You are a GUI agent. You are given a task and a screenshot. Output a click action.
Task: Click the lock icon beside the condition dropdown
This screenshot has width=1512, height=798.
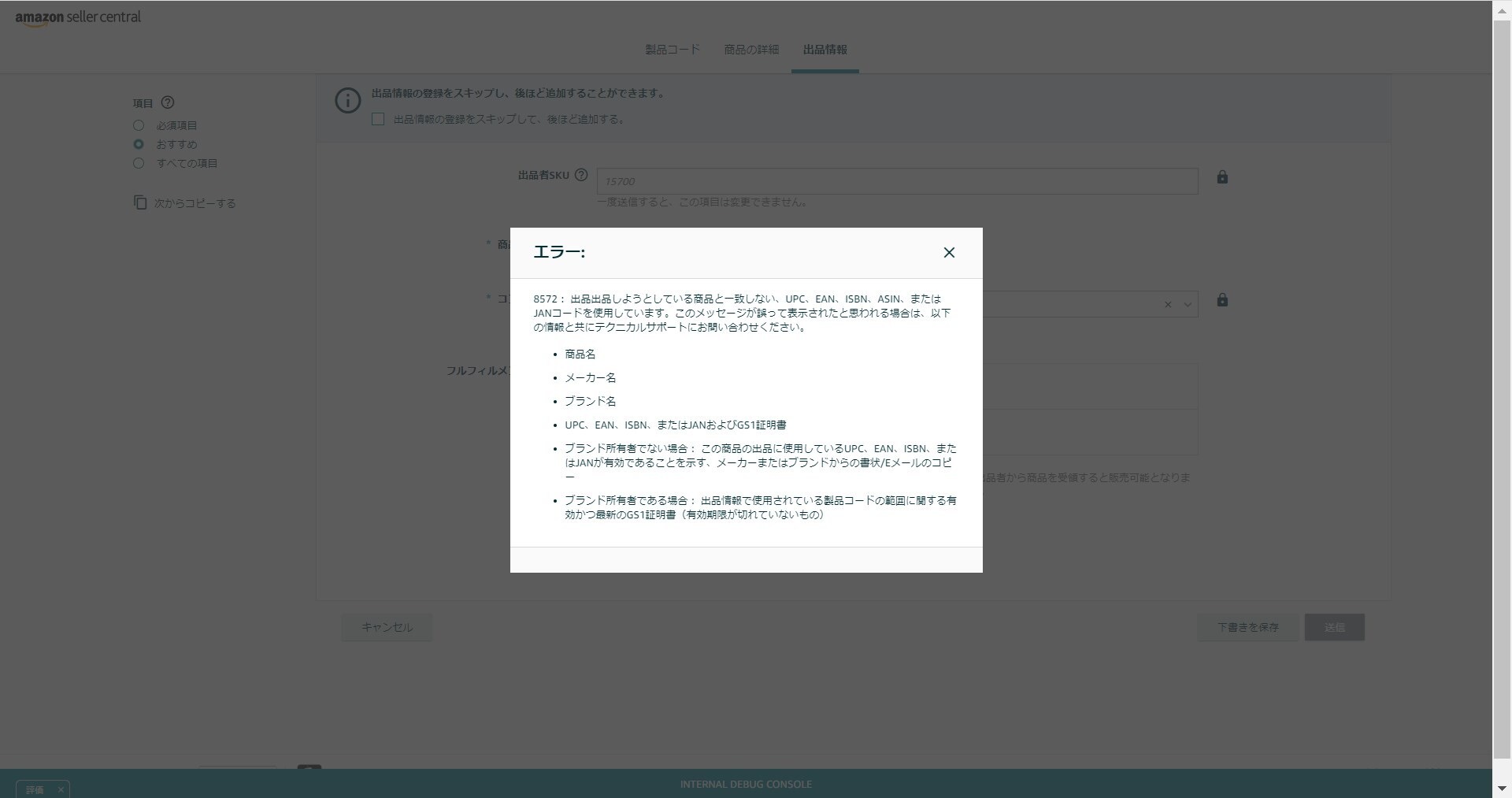[1222, 300]
